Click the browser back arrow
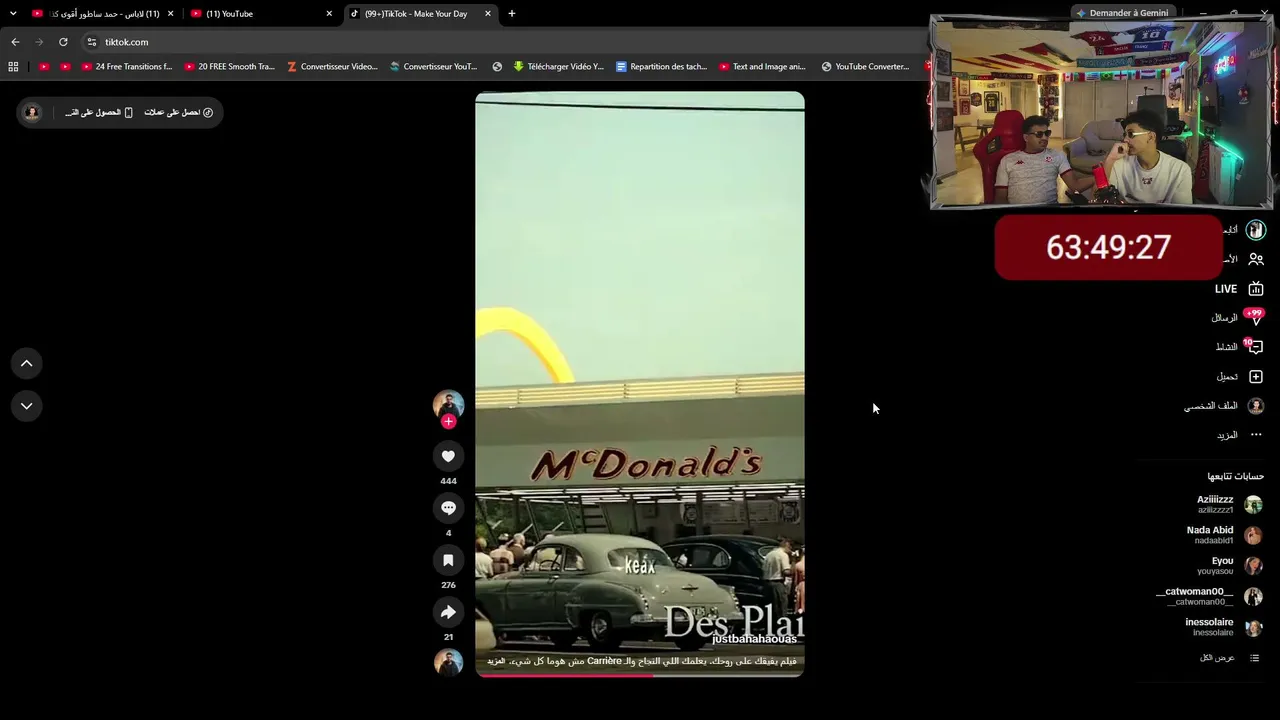1280x720 pixels. click(15, 42)
